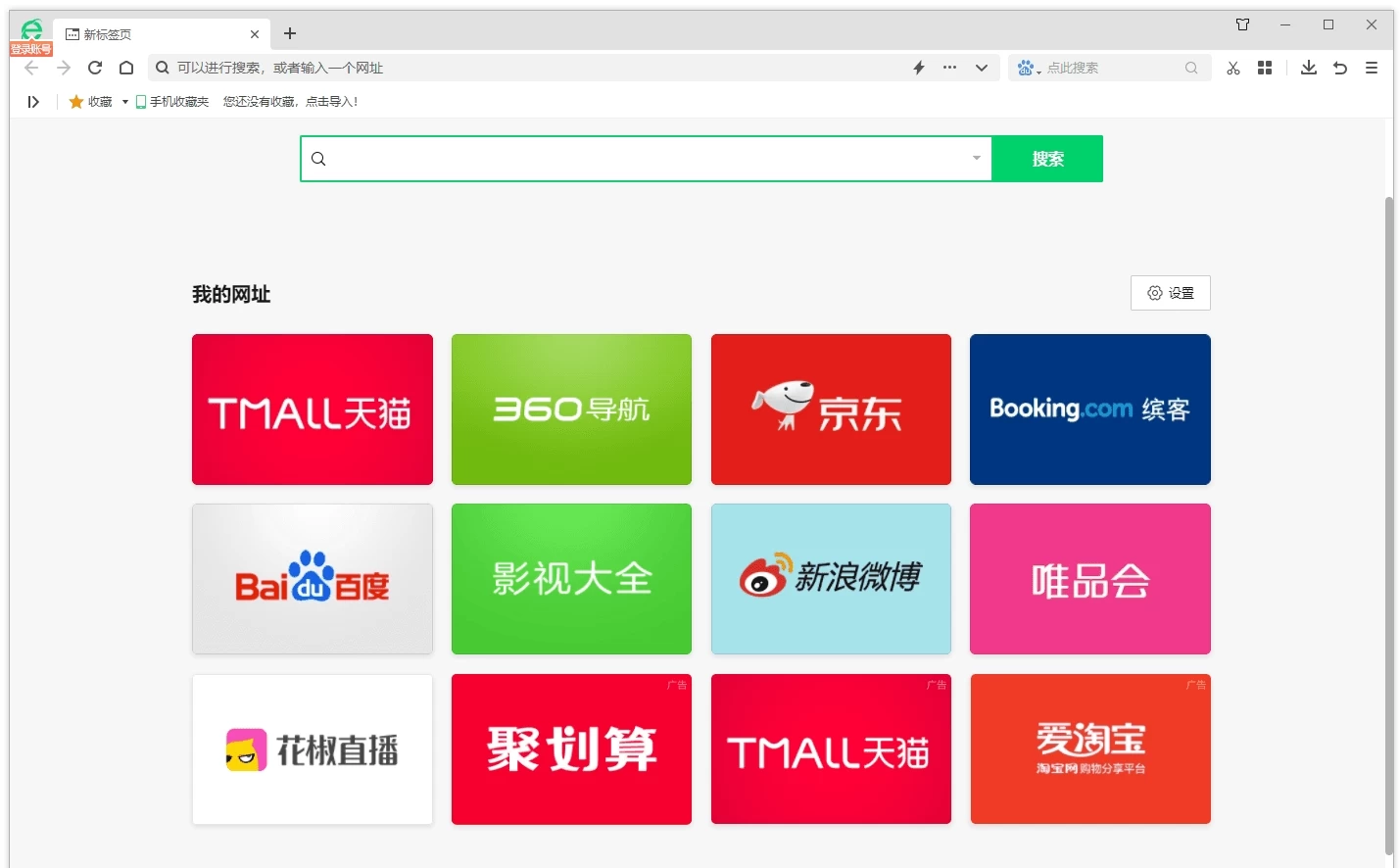Open the 聚划算 ad tile
1400x868 pixels.
coord(571,749)
